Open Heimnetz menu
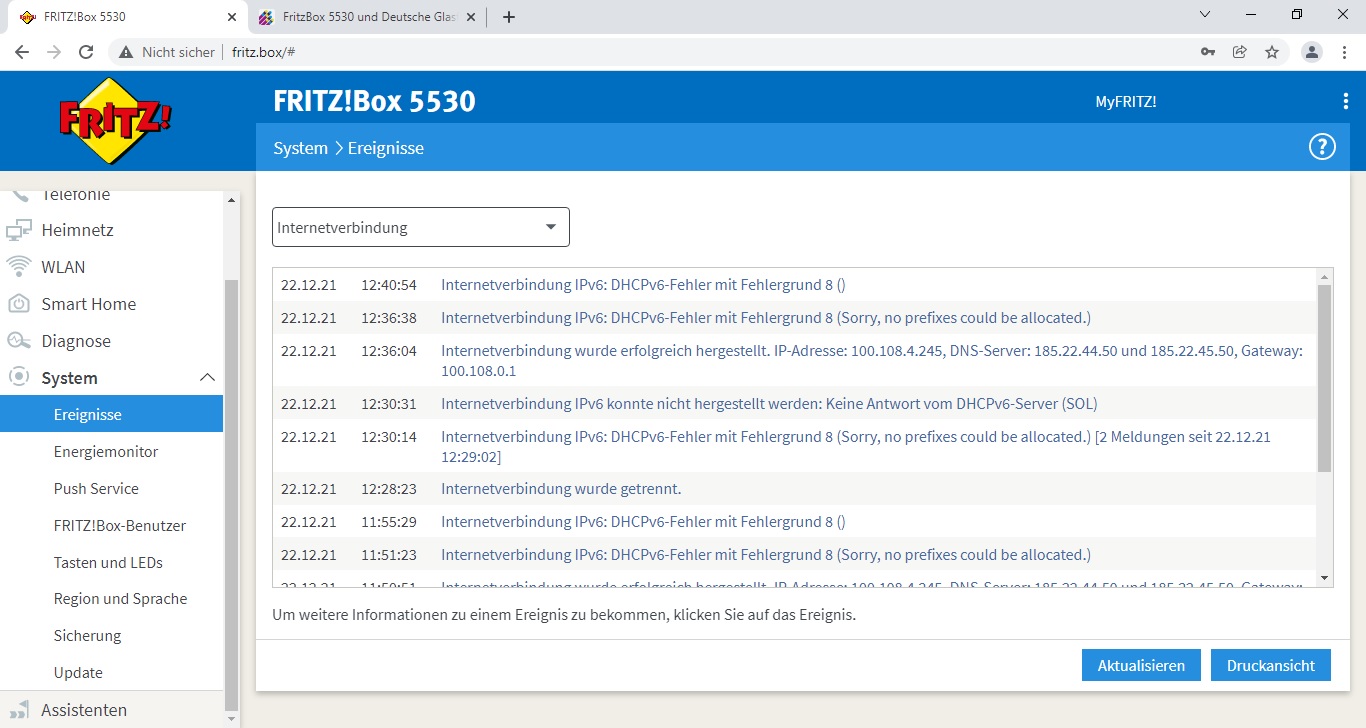 [77, 230]
